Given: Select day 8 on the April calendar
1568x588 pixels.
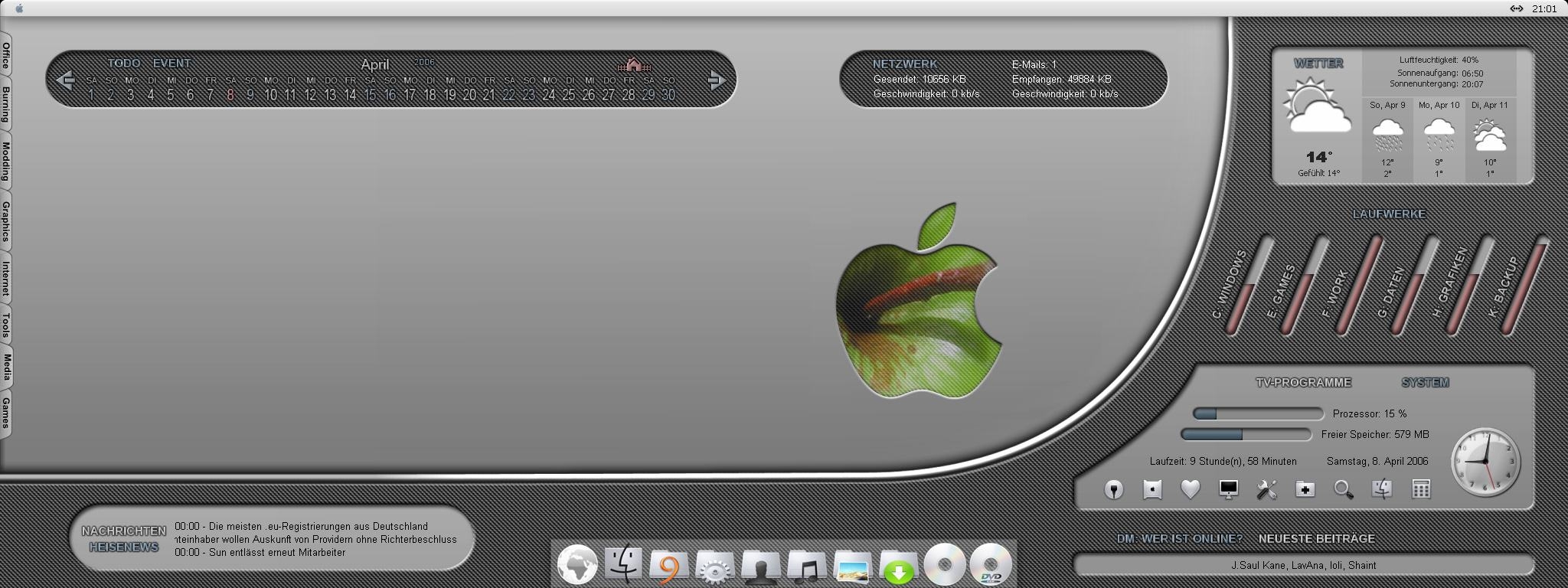Looking at the screenshot, I should pyautogui.click(x=230, y=95).
